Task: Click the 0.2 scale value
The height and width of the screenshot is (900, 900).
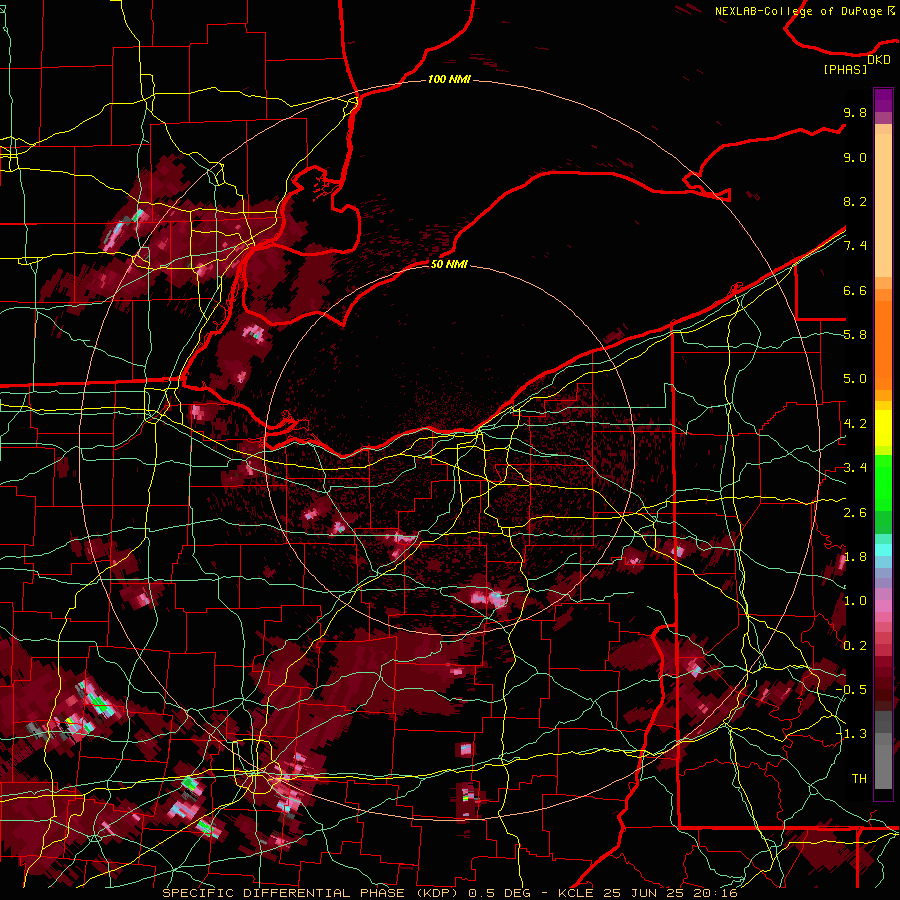Action: coord(855,645)
